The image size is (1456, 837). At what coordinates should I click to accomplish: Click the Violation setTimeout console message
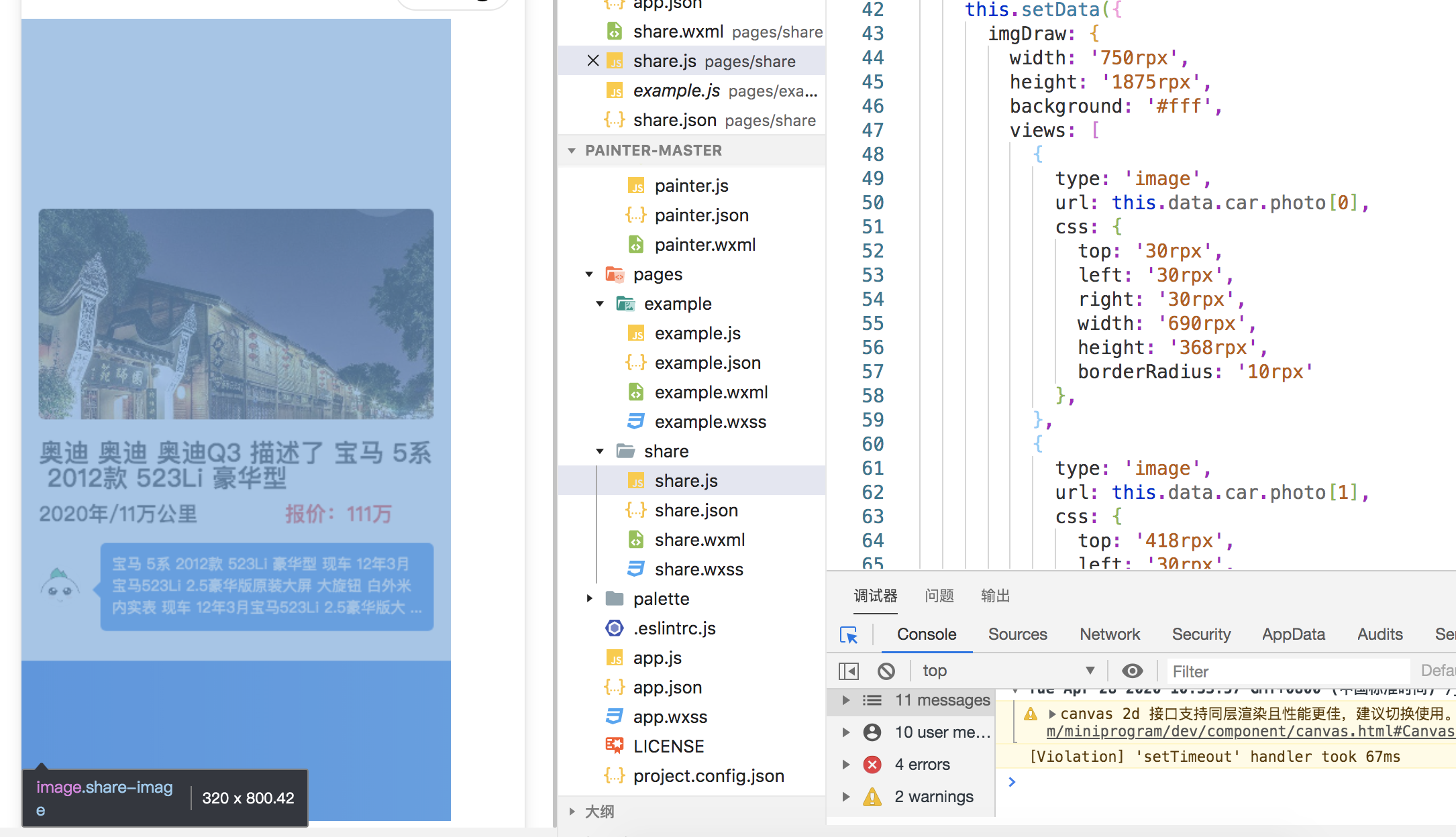pyautogui.click(x=1215, y=757)
